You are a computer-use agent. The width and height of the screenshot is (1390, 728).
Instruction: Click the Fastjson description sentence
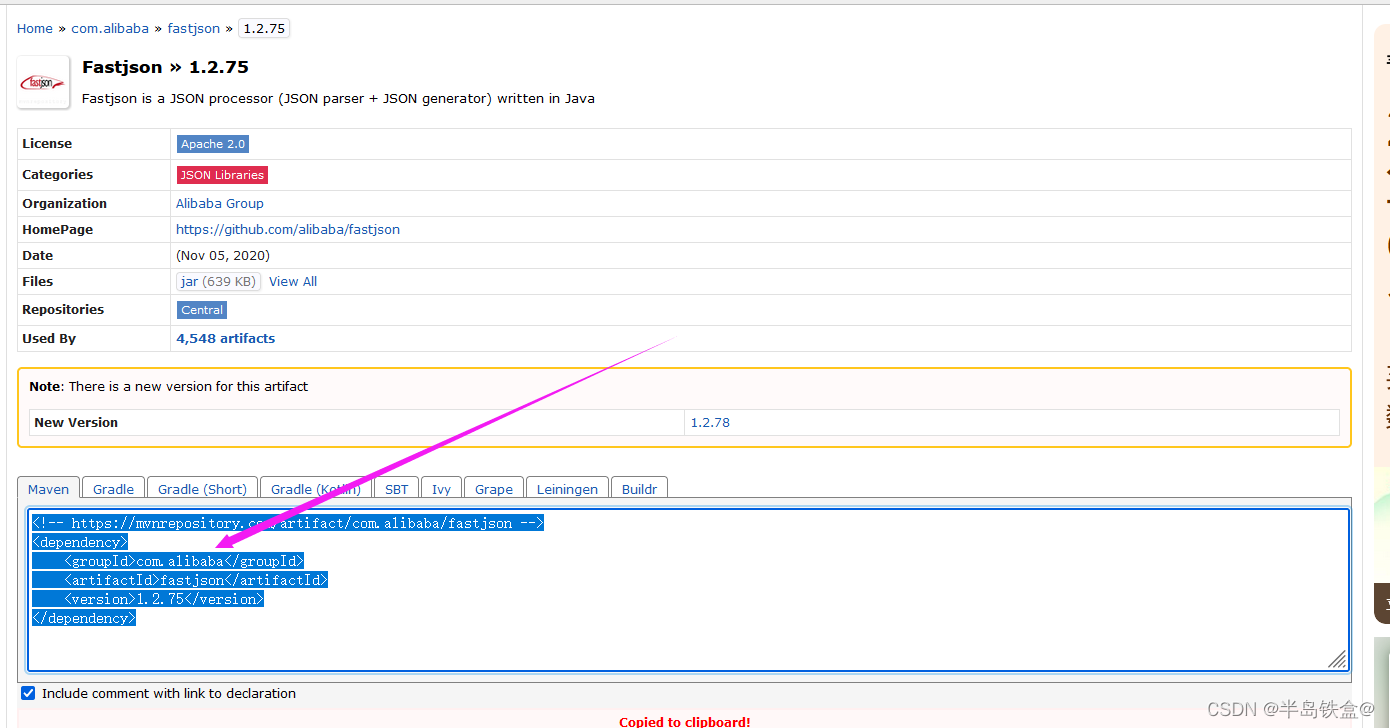pos(338,98)
